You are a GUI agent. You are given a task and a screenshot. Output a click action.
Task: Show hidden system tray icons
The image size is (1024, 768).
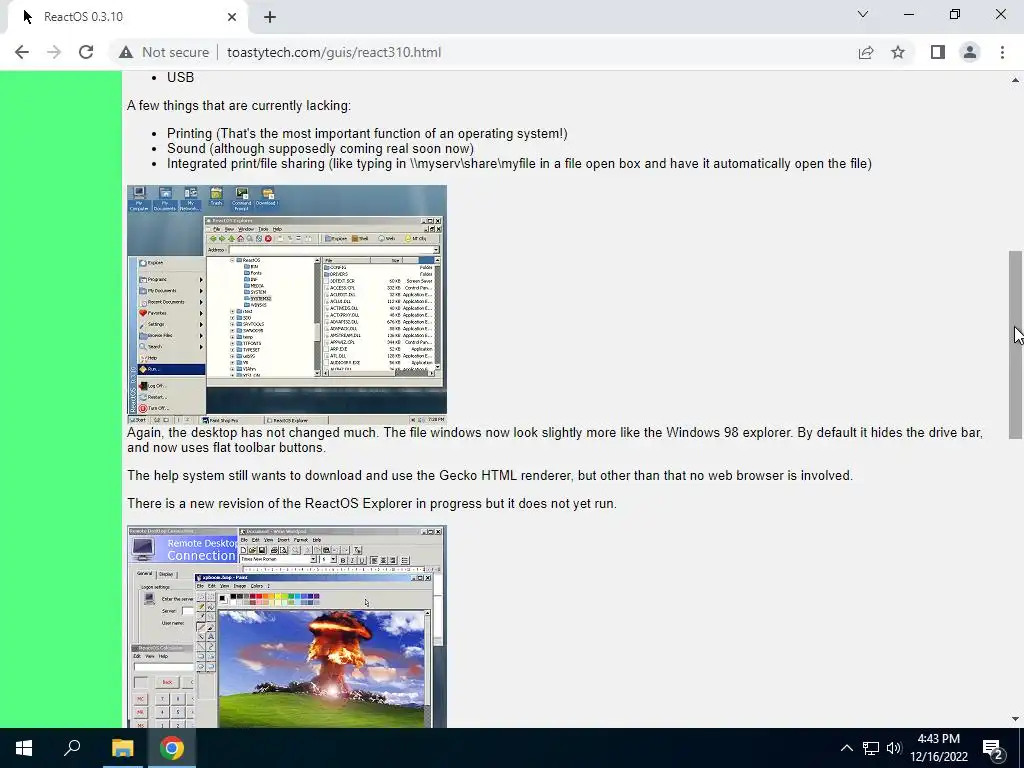[846, 748]
